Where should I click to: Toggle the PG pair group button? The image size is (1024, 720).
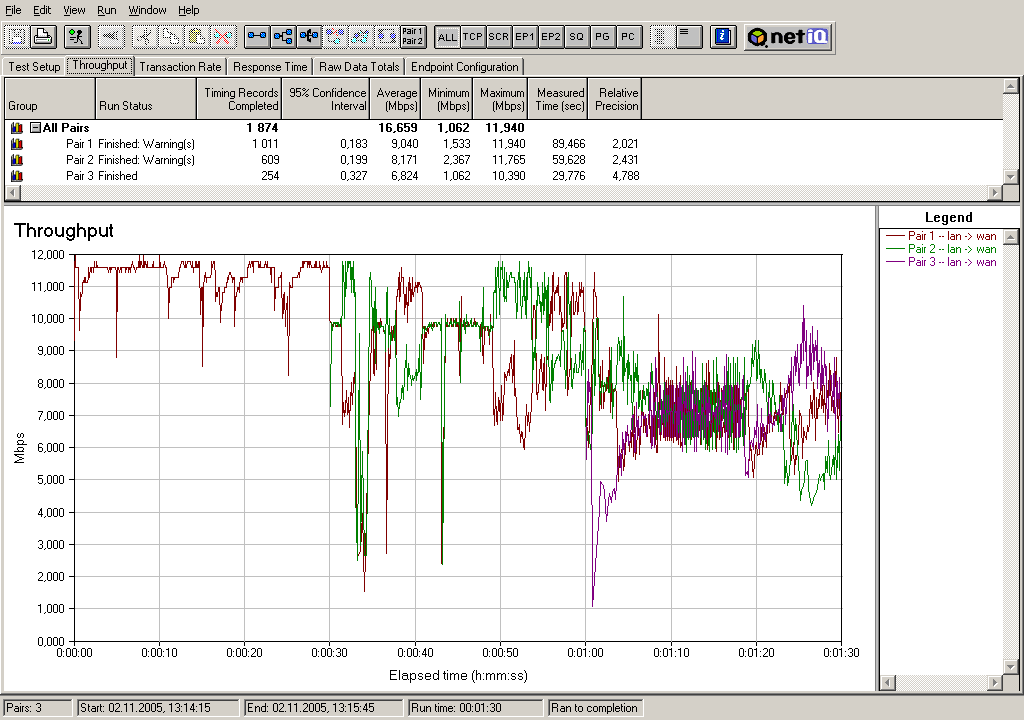pyautogui.click(x=602, y=37)
